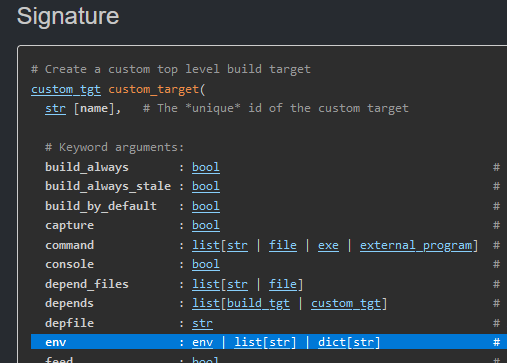Screen dimensions: 507x363
Task: Open bool type link for build_always
Action: point(206,167)
